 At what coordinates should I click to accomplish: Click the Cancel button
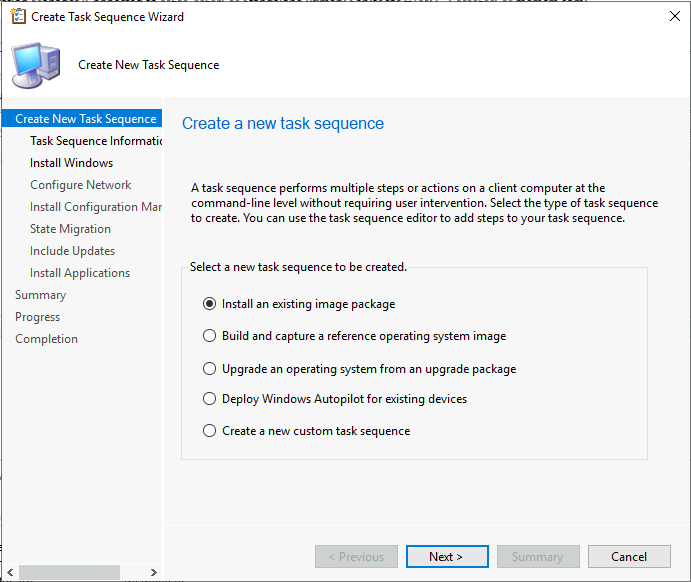click(x=629, y=556)
